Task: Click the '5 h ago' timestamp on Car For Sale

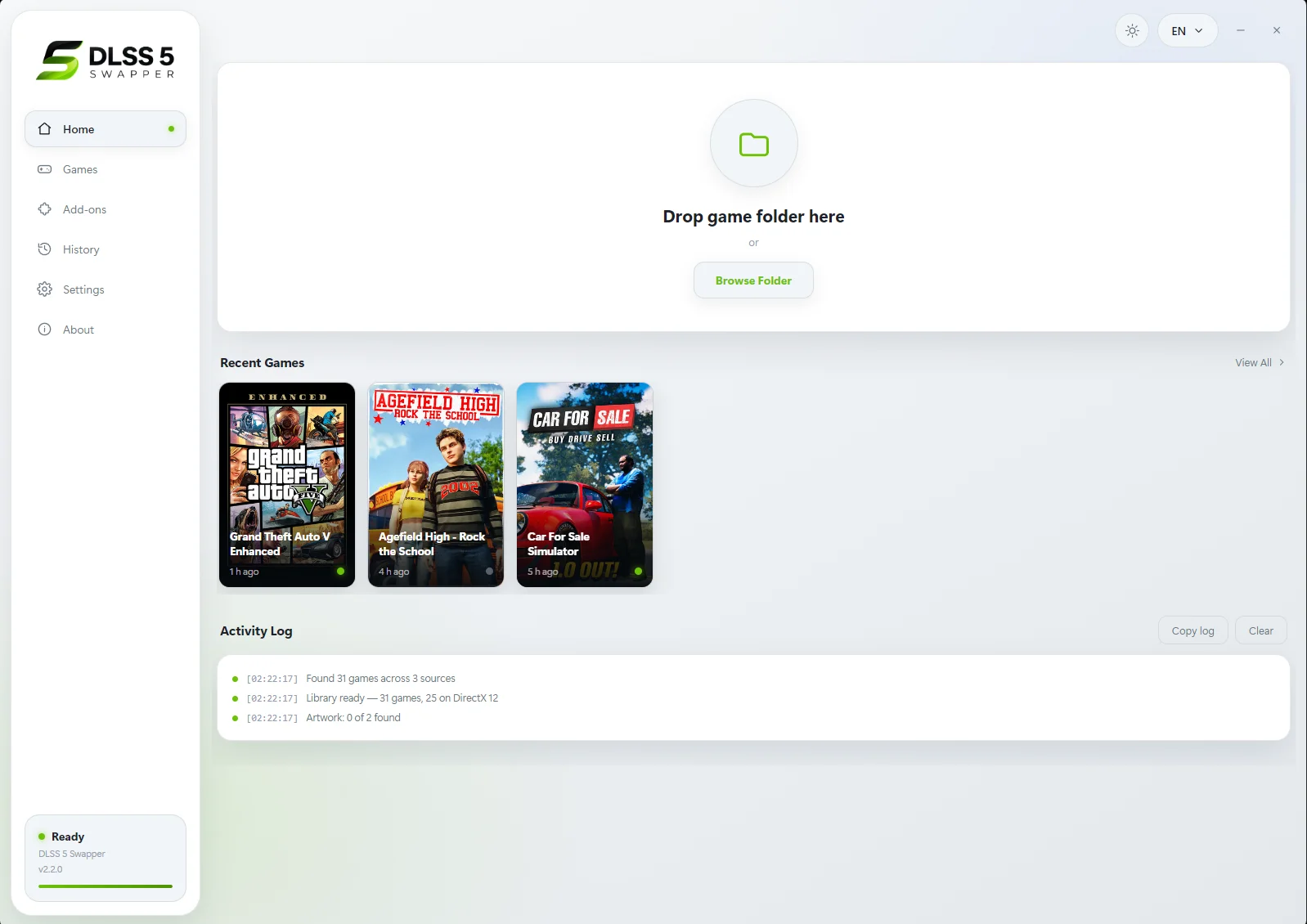Action: coord(542,572)
